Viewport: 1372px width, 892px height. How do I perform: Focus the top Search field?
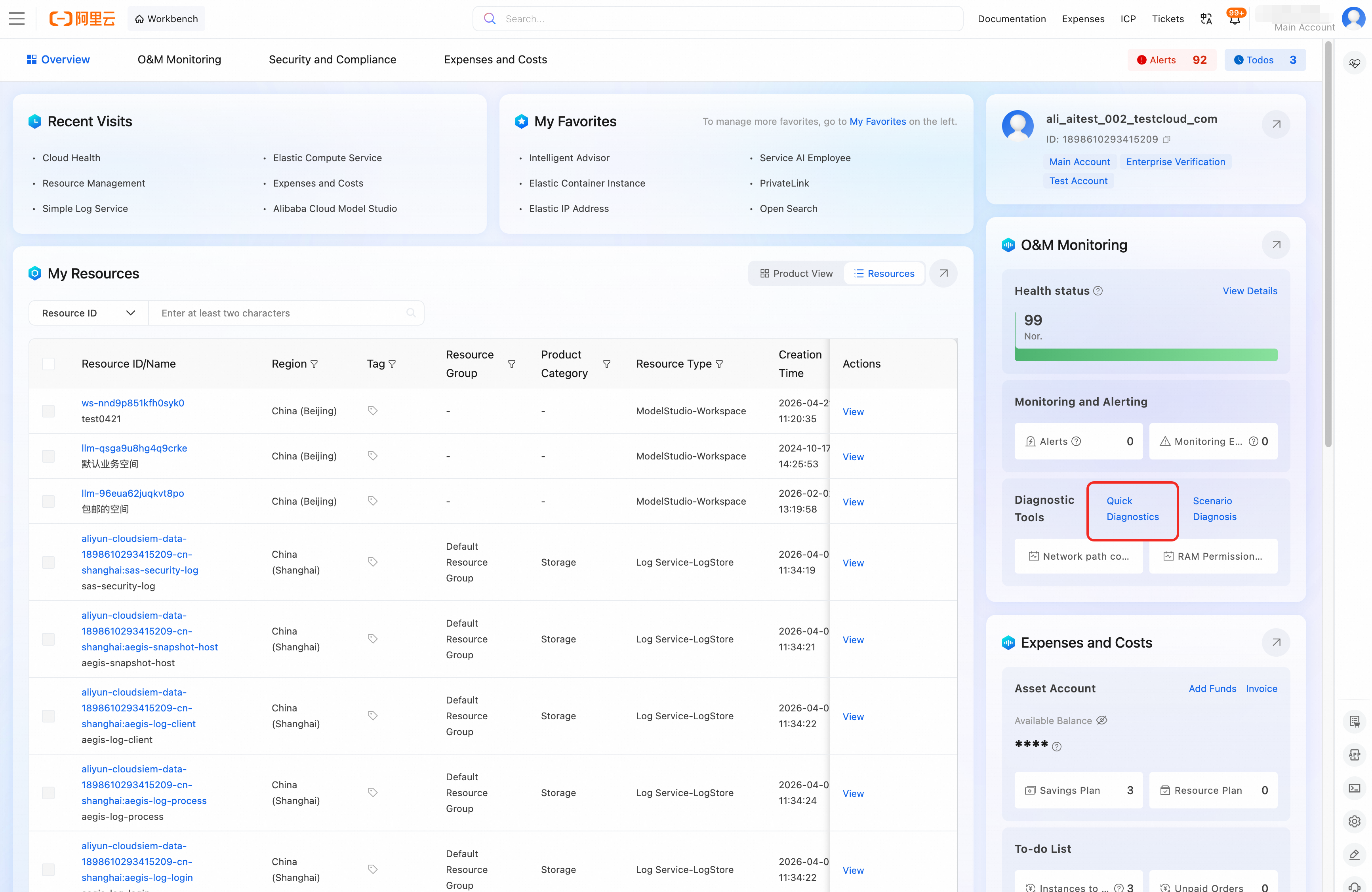pos(718,19)
